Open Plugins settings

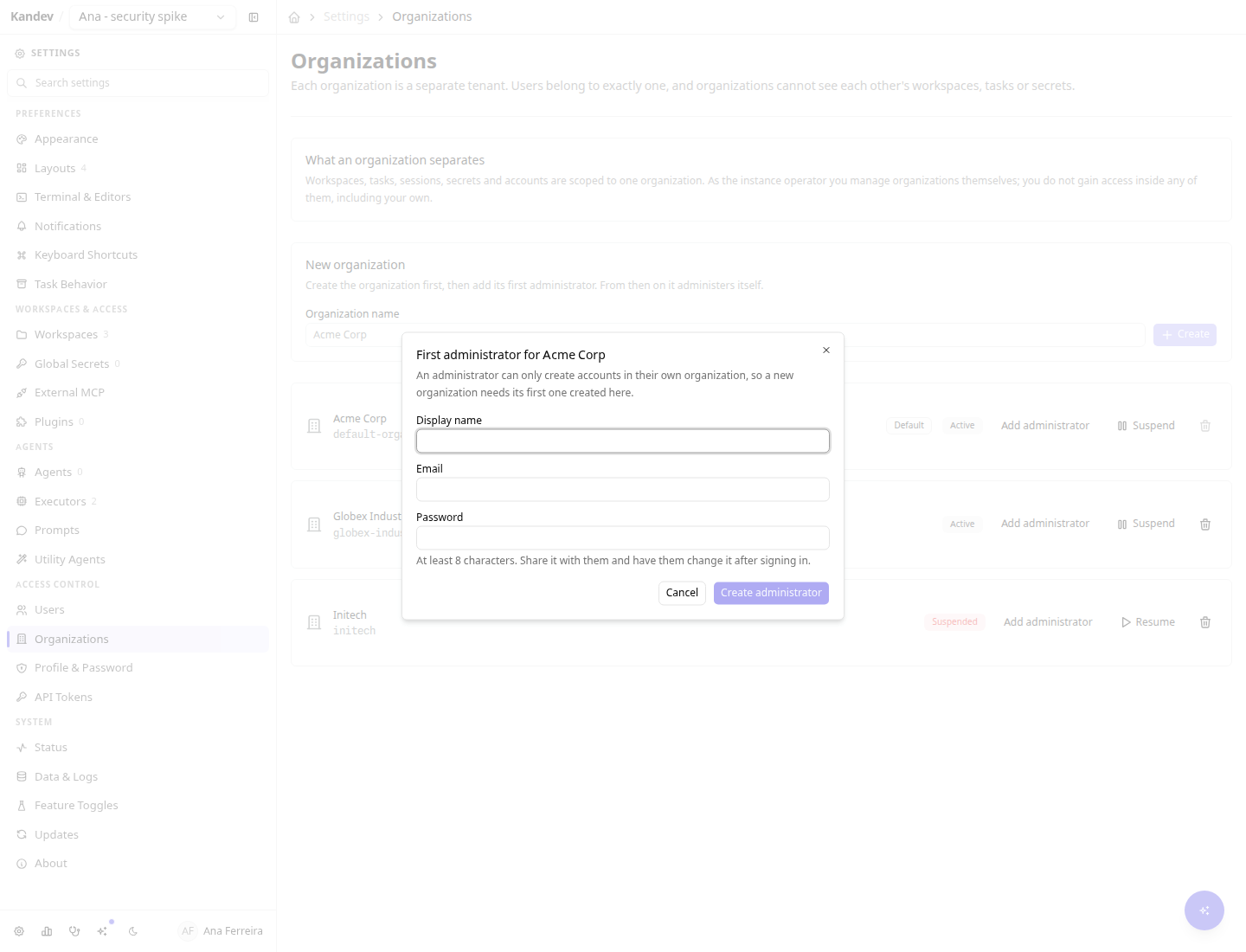tap(138, 422)
